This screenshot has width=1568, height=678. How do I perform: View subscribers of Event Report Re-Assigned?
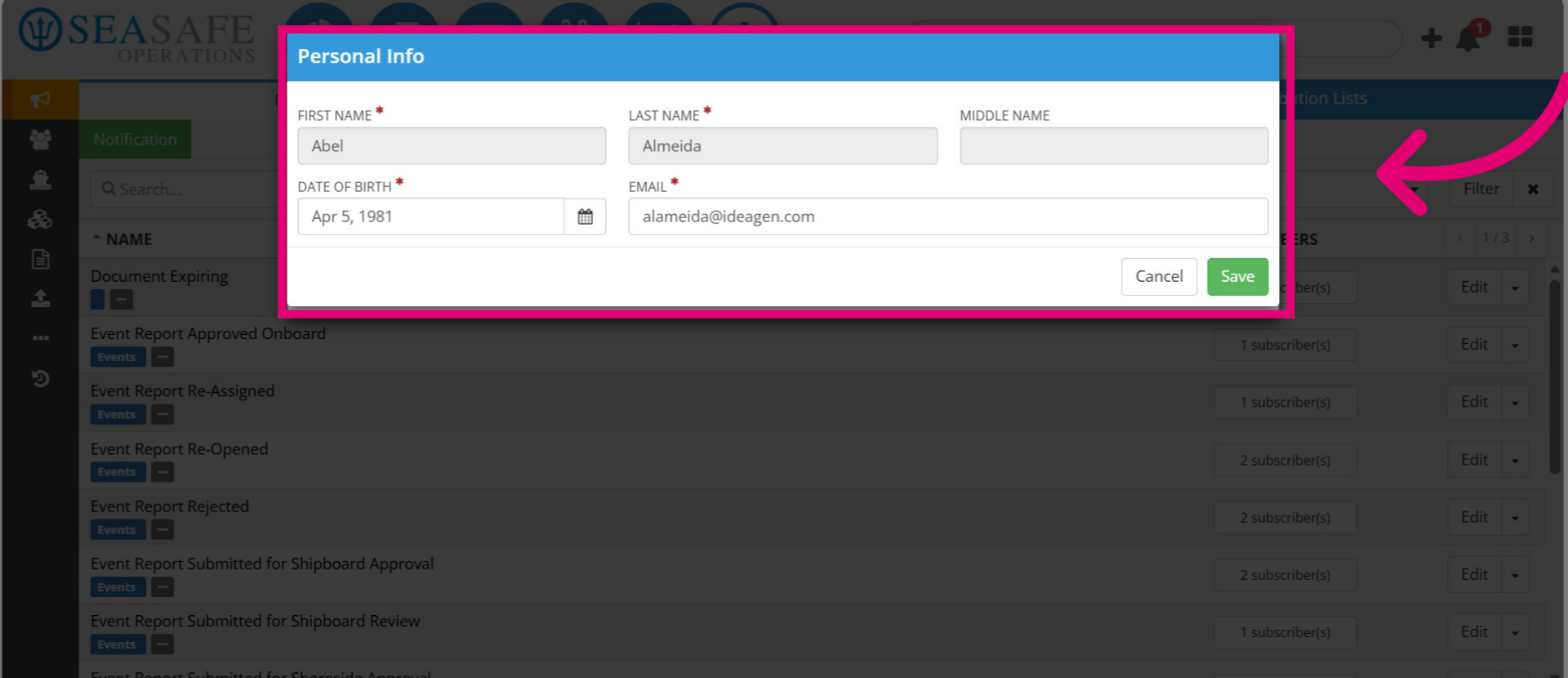click(x=1285, y=402)
